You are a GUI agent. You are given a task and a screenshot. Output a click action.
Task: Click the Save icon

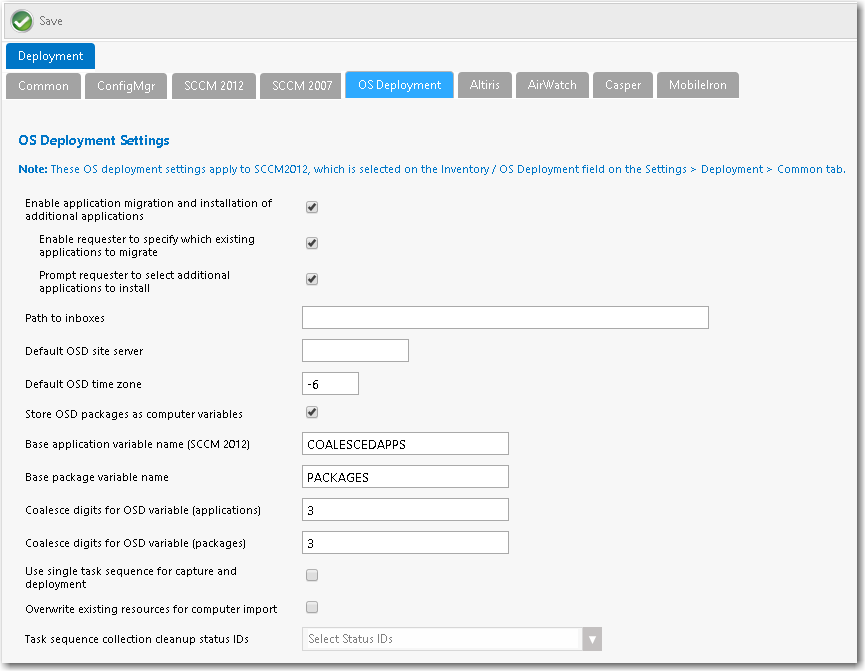click(21, 20)
